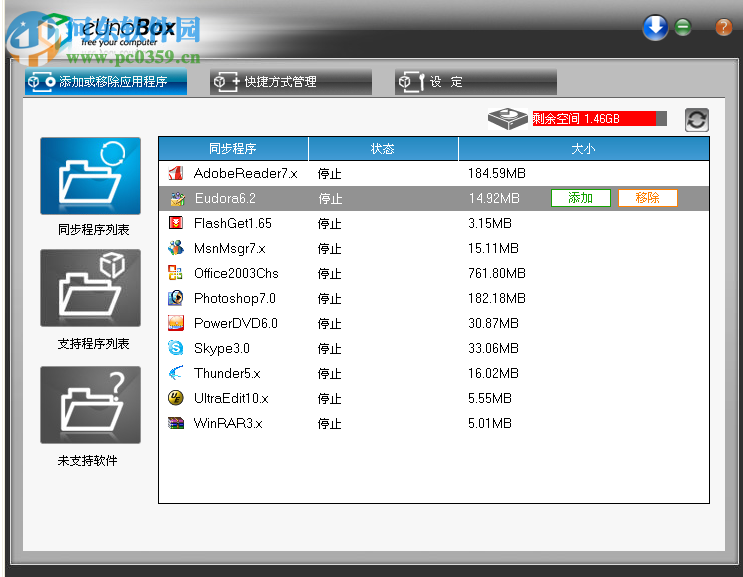
Task: Click the Office2003Chs icon
Action: point(176,273)
